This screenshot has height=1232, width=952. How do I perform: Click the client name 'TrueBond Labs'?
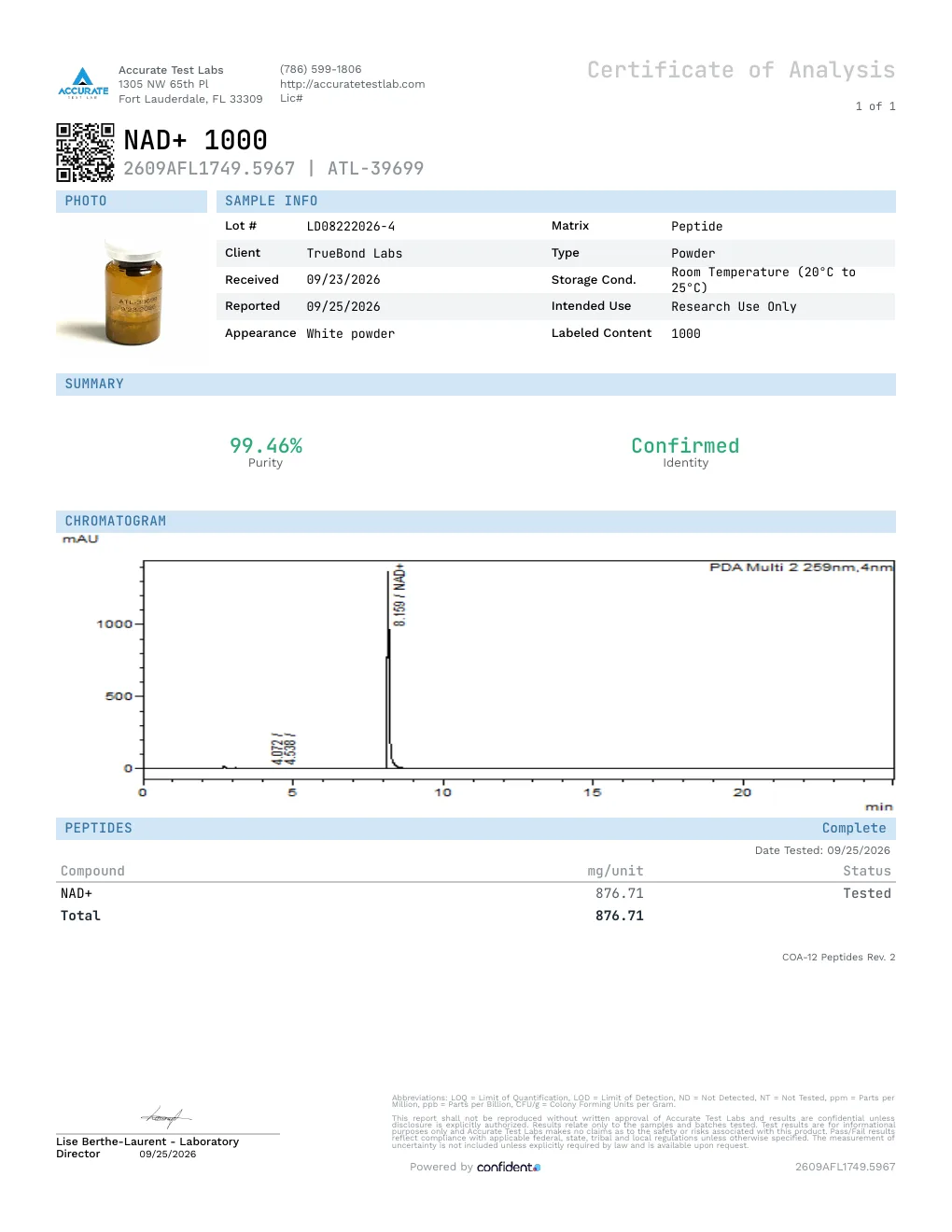click(355, 254)
